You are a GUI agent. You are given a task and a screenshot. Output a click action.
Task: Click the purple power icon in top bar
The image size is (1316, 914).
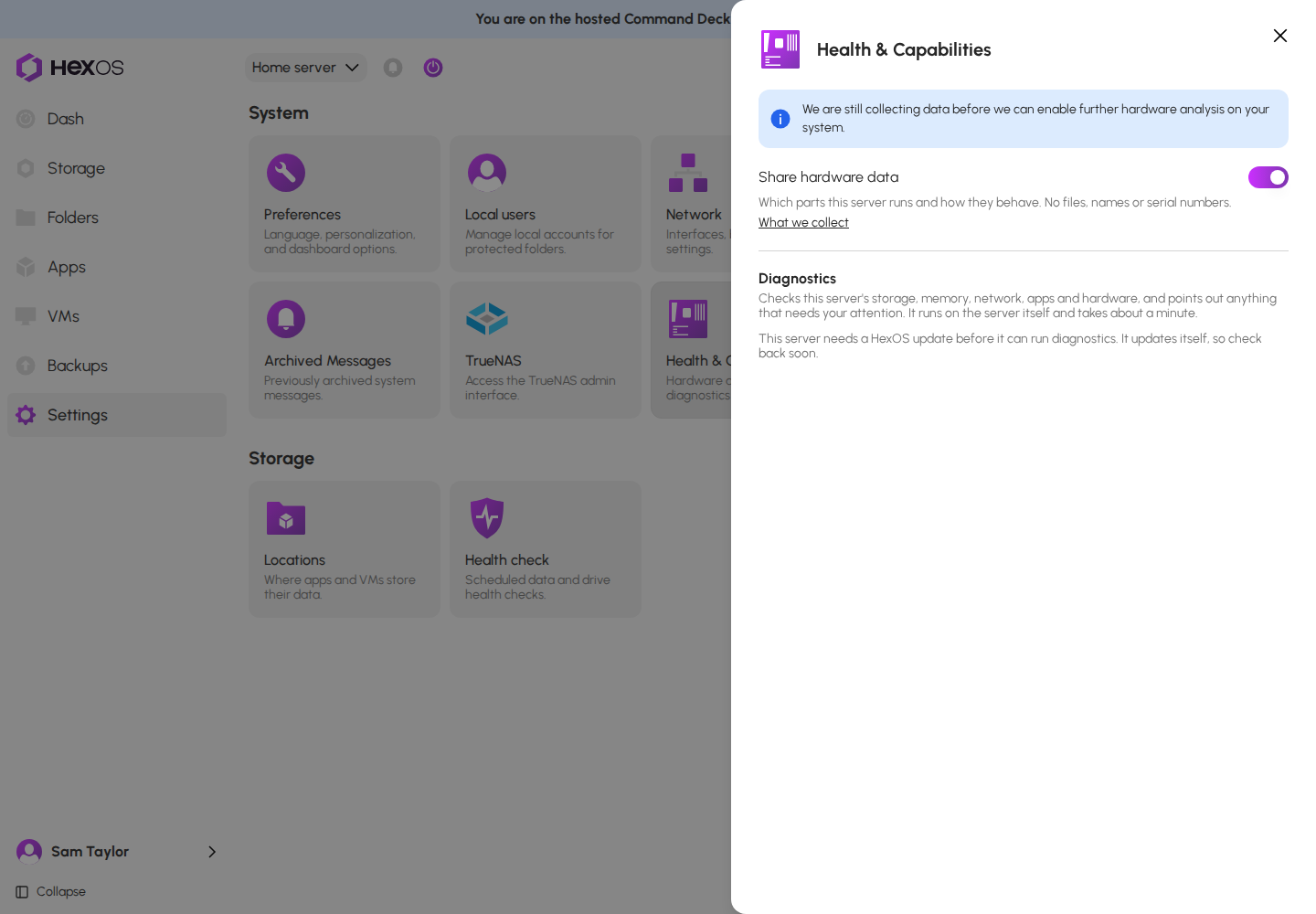click(x=433, y=68)
